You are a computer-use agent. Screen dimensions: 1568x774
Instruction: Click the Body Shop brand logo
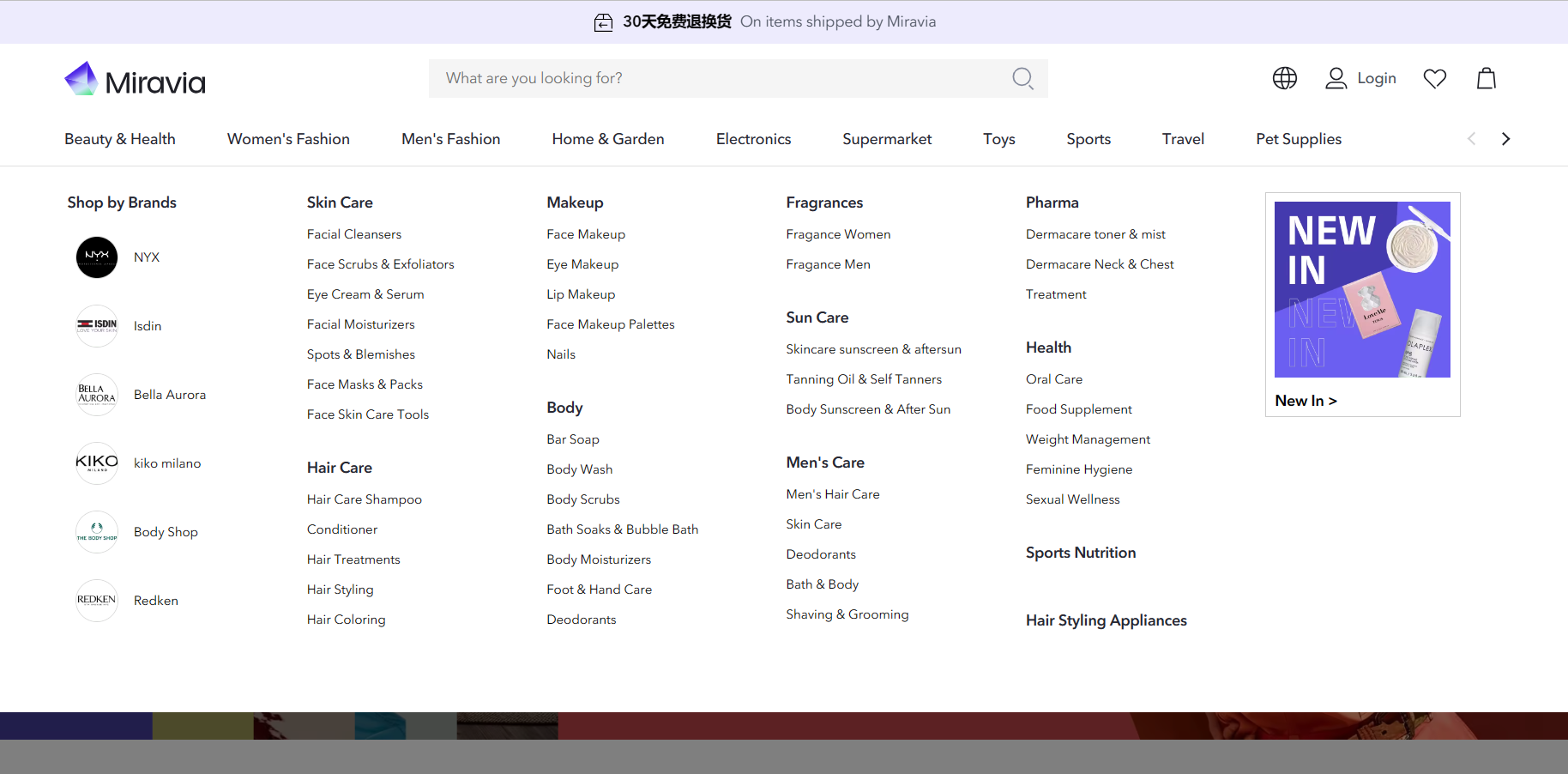point(97,532)
